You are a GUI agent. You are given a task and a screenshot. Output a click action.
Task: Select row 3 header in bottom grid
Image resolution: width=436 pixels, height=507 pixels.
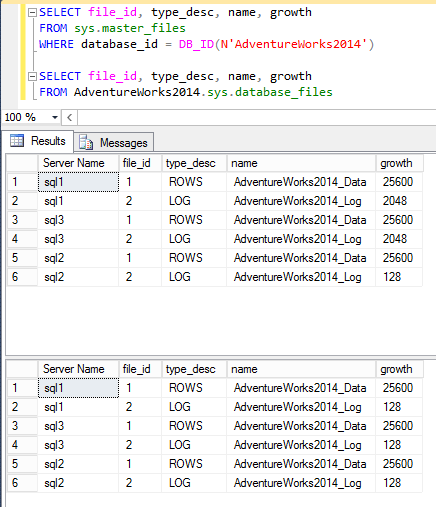coord(22,426)
